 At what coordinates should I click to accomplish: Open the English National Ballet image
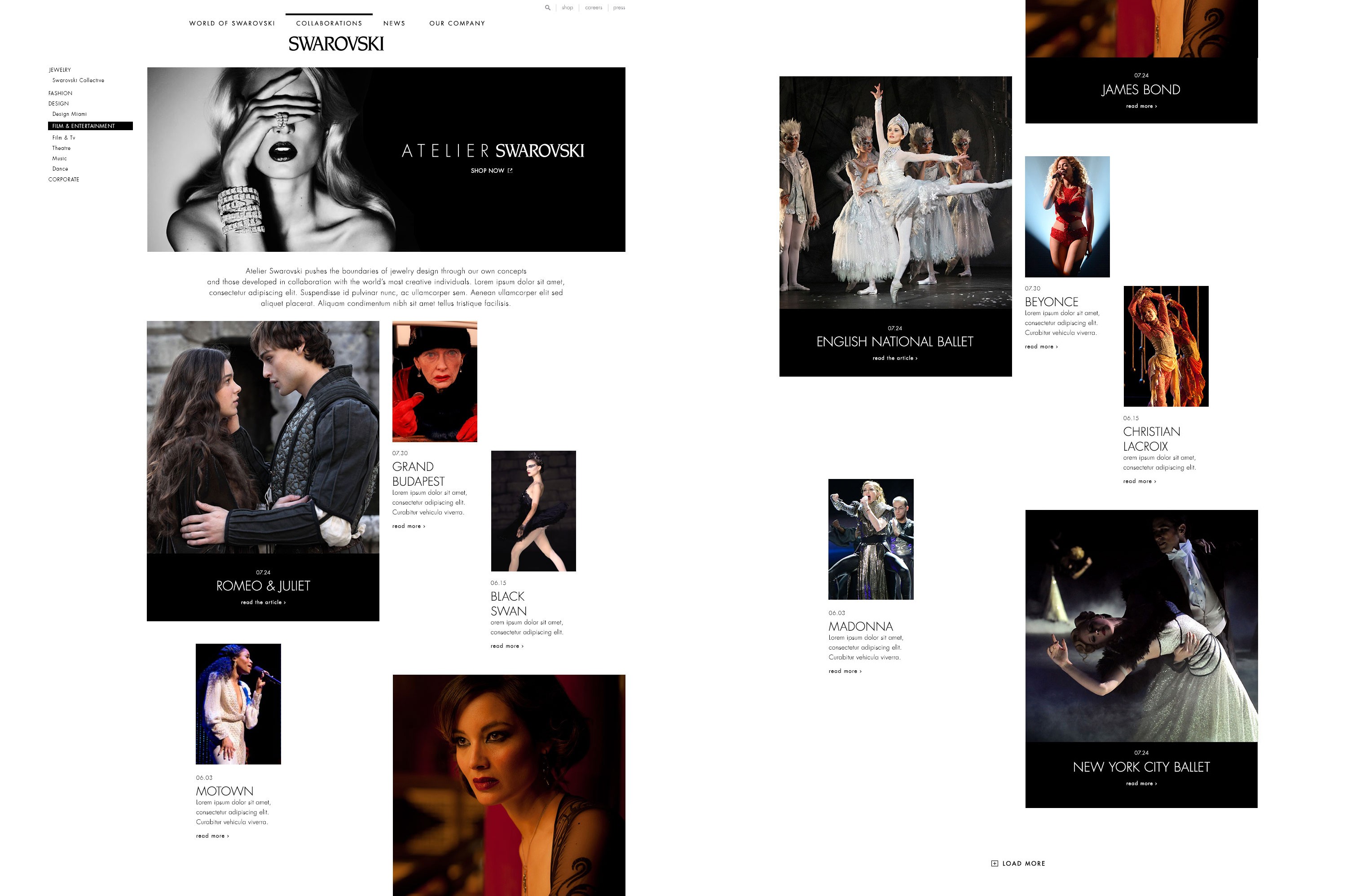tap(895, 193)
